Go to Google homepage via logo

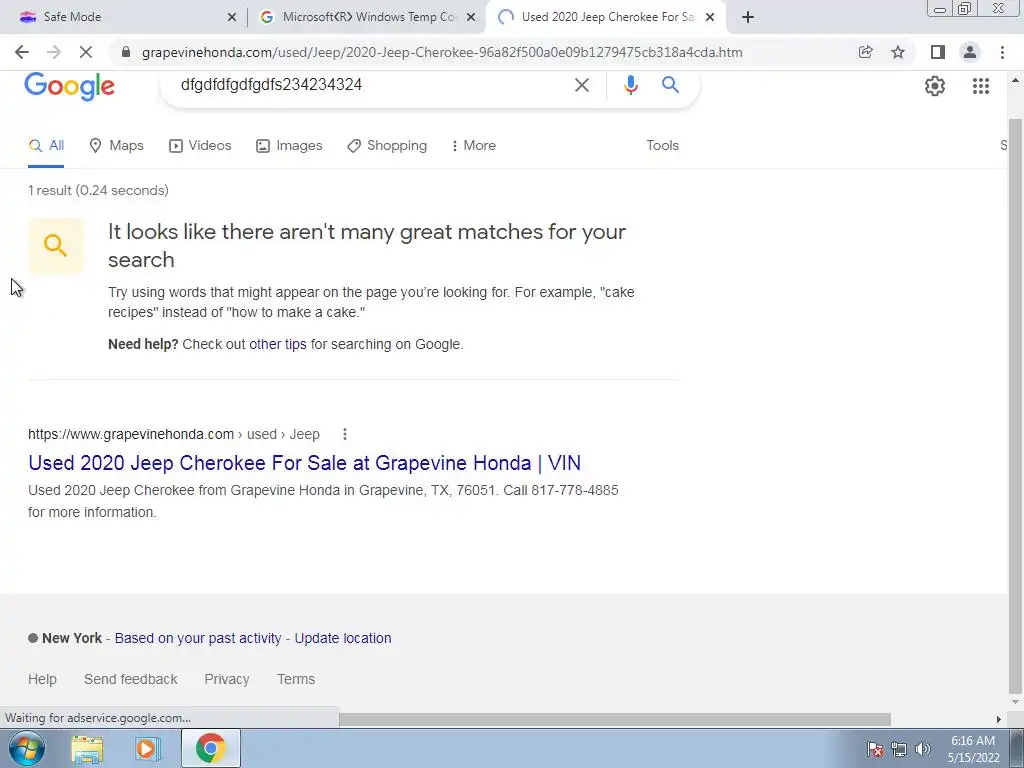tap(70, 86)
